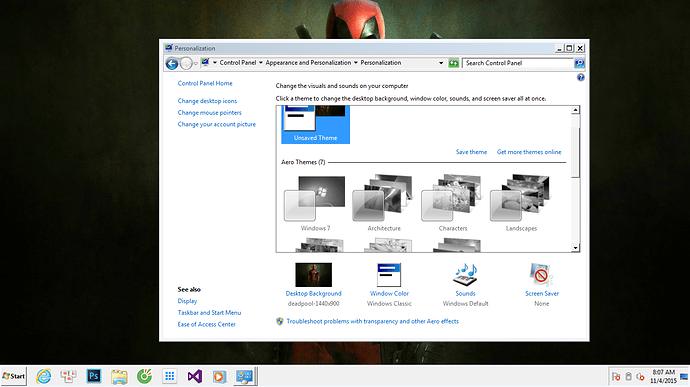Screen dimensions: 690x387
Task: Click the Personalization title bar icon
Action: tap(169, 48)
